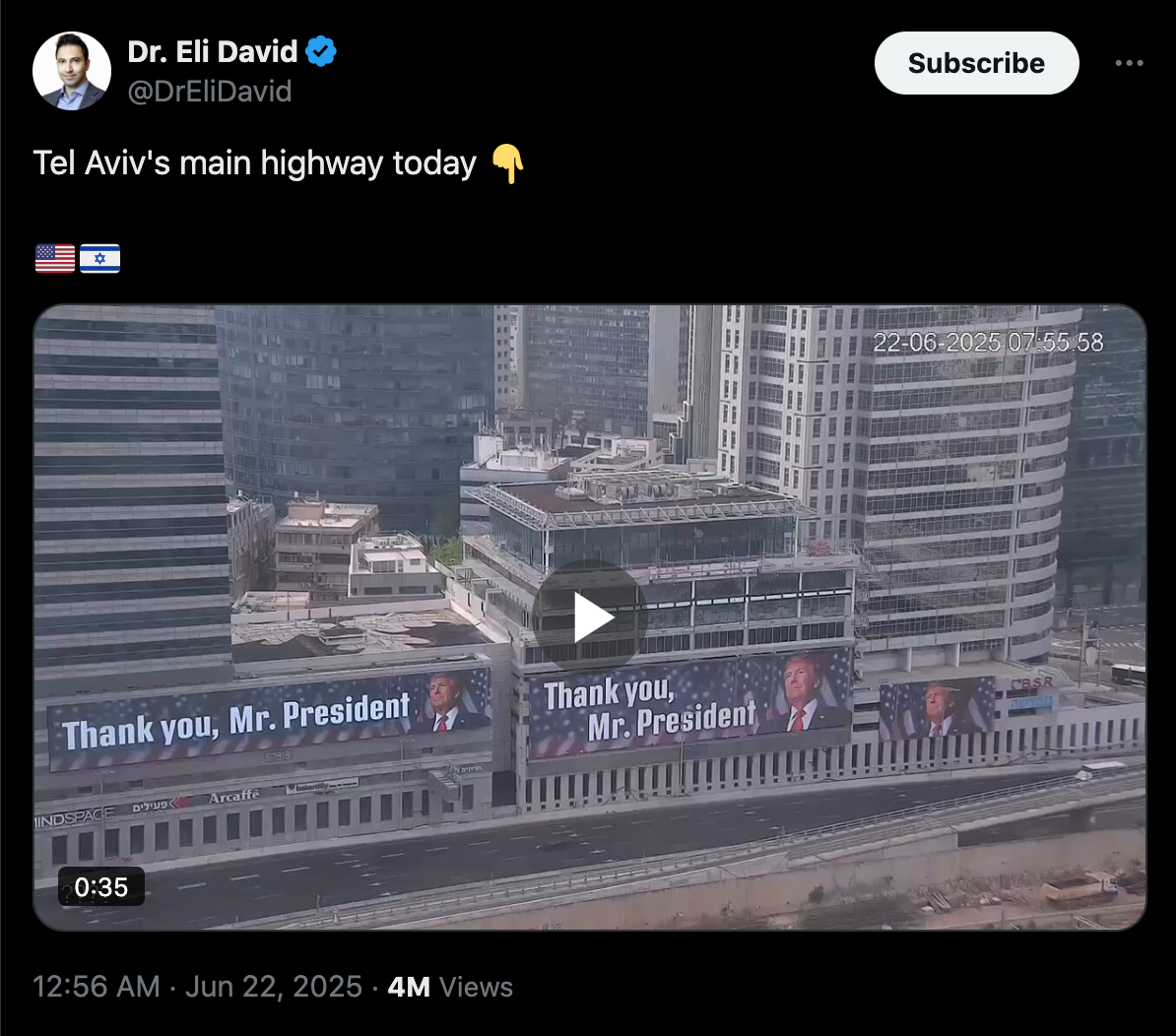Open the Dr. Eli David display name
Image resolution: width=1176 pixels, height=1036 pixels.
tap(212, 52)
